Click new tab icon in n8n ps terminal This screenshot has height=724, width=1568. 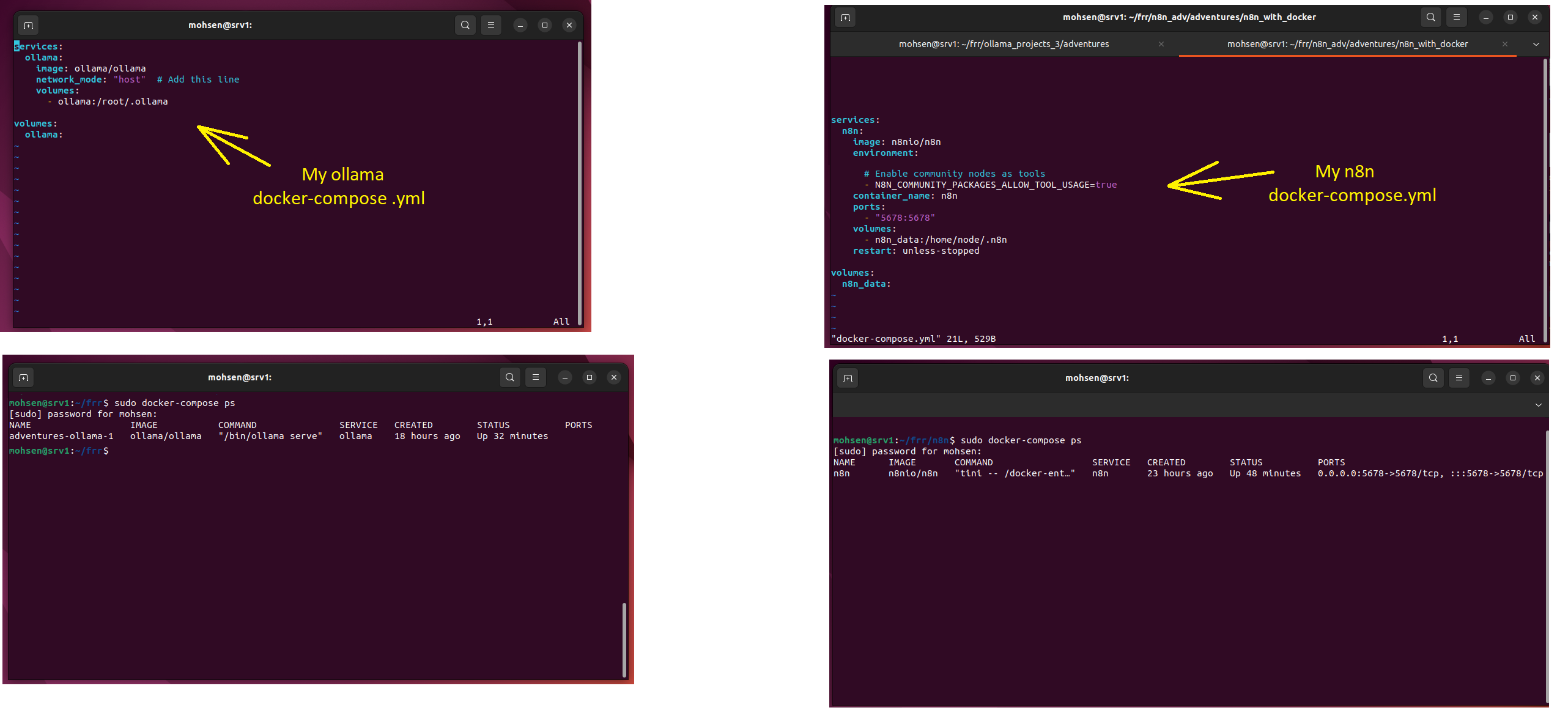(848, 378)
